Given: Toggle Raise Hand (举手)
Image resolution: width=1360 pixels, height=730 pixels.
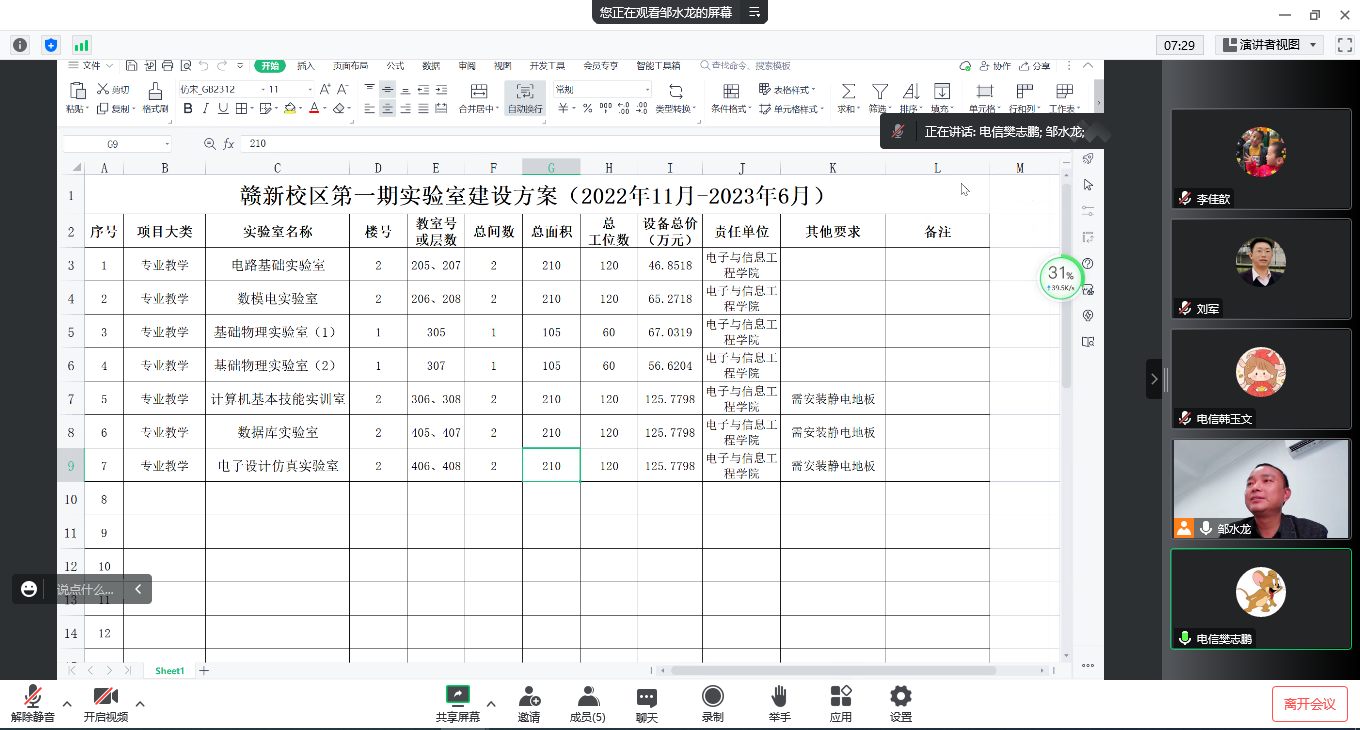Looking at the screenshot, I should [779, 704].
